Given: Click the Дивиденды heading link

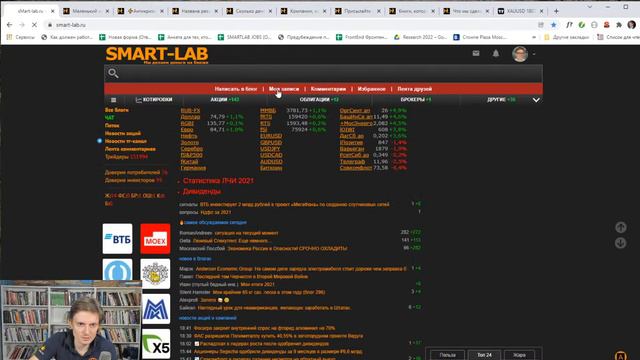Looking at the screenshot, I should pos(202,191).
